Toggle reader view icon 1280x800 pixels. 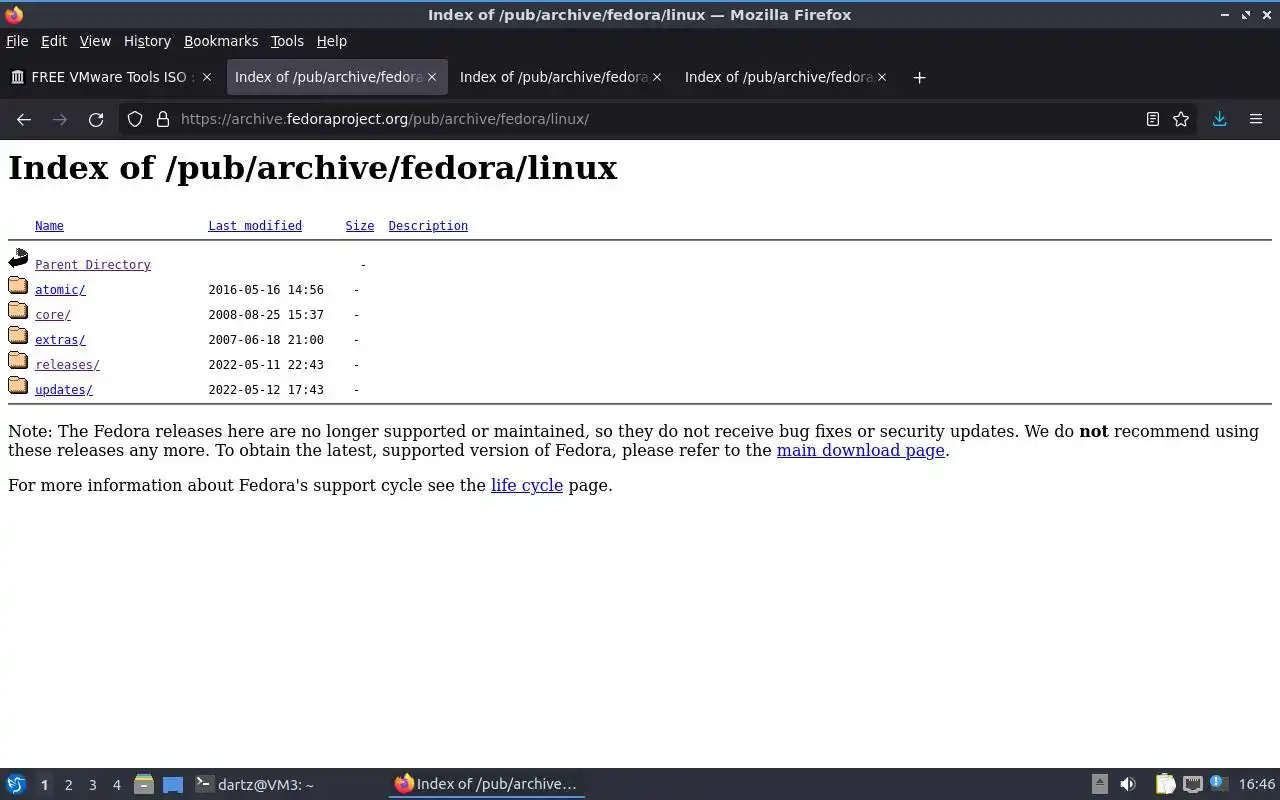click(x=1152, y=119)
